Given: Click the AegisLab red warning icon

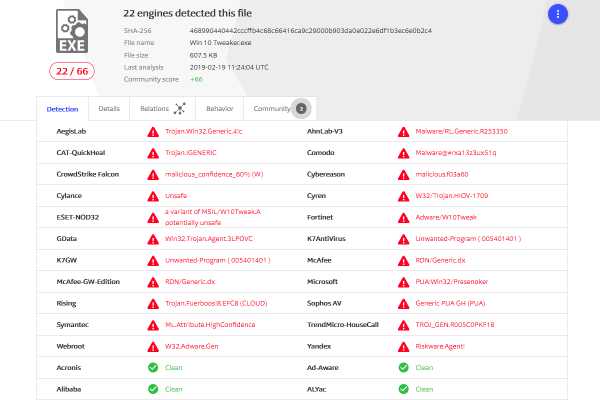Looking at the screenshot, I should point(153,132).
